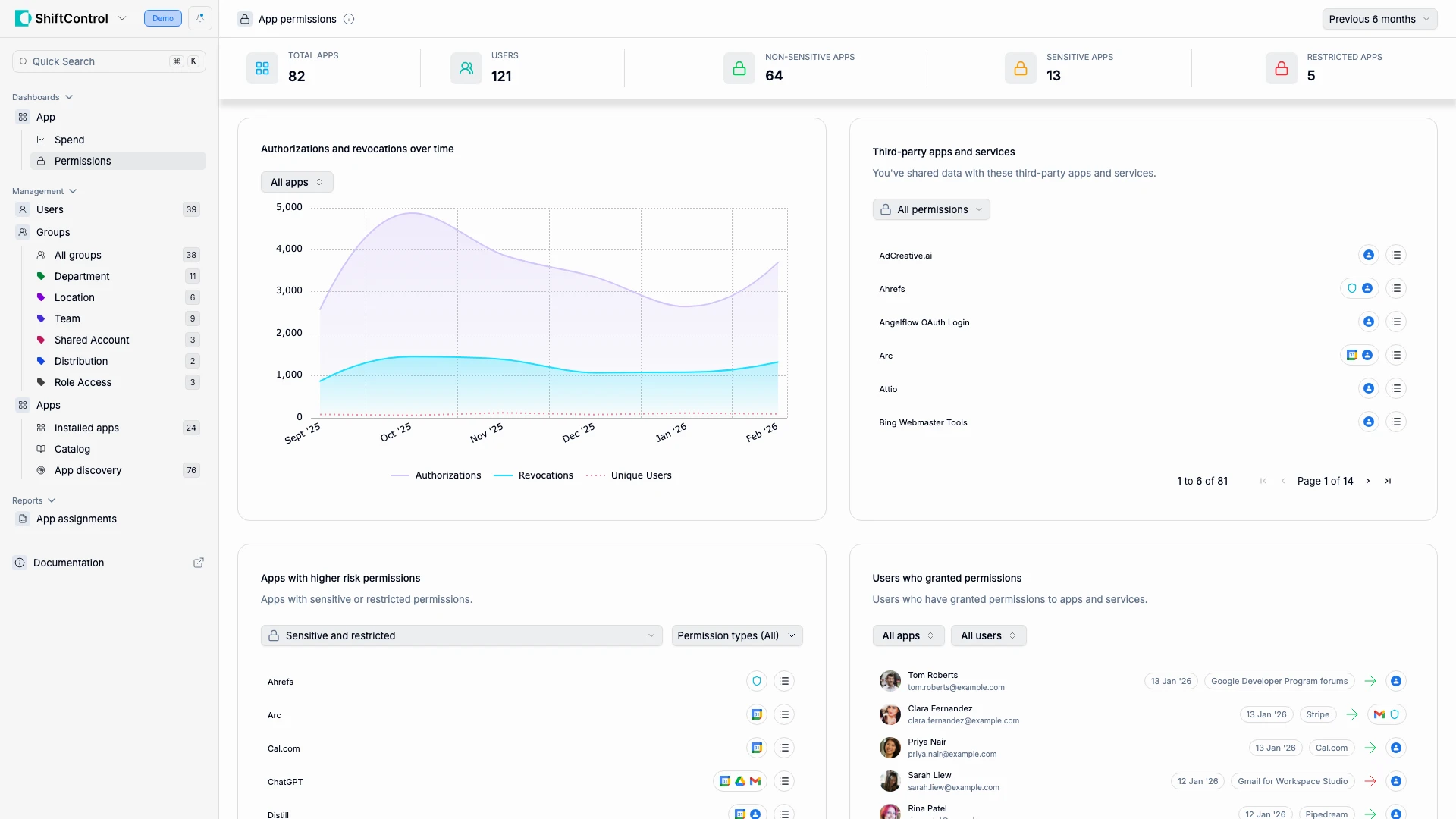Open Spend dashboard in sidebar
1456x819 pixels.
click(69, 140)
